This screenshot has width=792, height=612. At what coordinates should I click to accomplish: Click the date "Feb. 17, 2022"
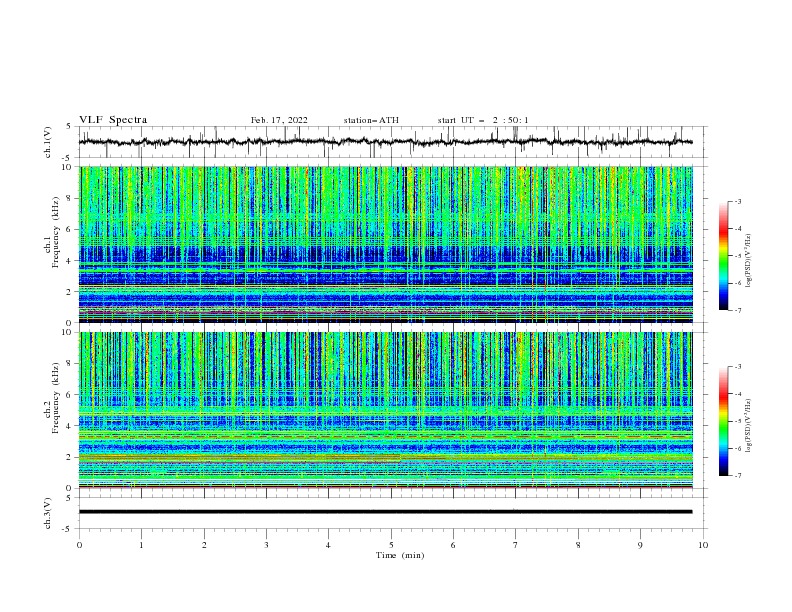pyautogui.click(x=279, y=120)
